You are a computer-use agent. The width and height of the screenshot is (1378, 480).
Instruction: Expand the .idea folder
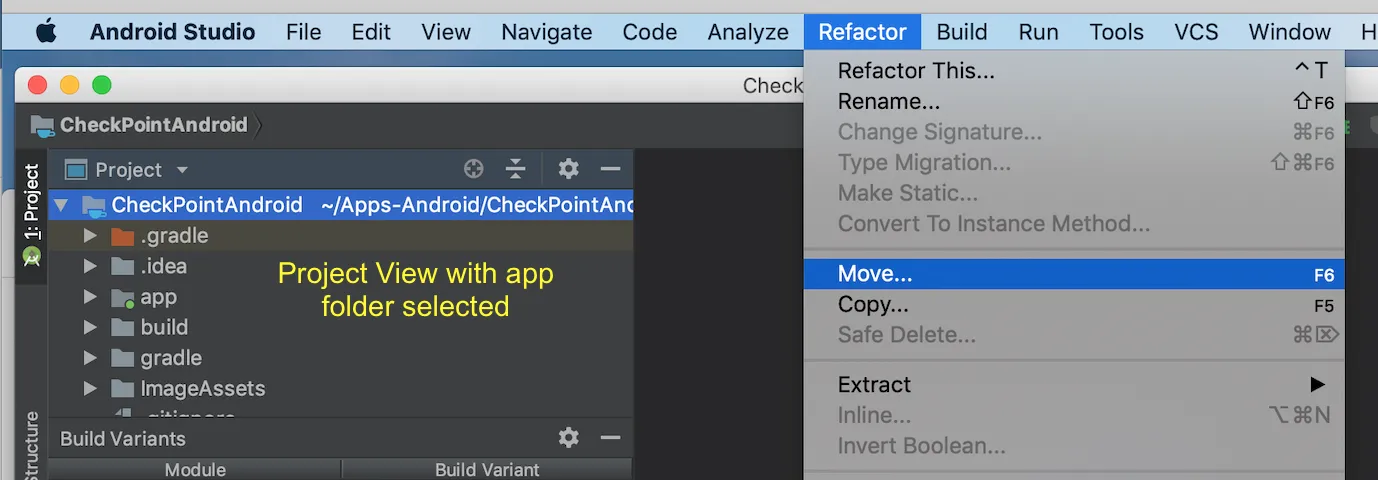pos(90,267)
